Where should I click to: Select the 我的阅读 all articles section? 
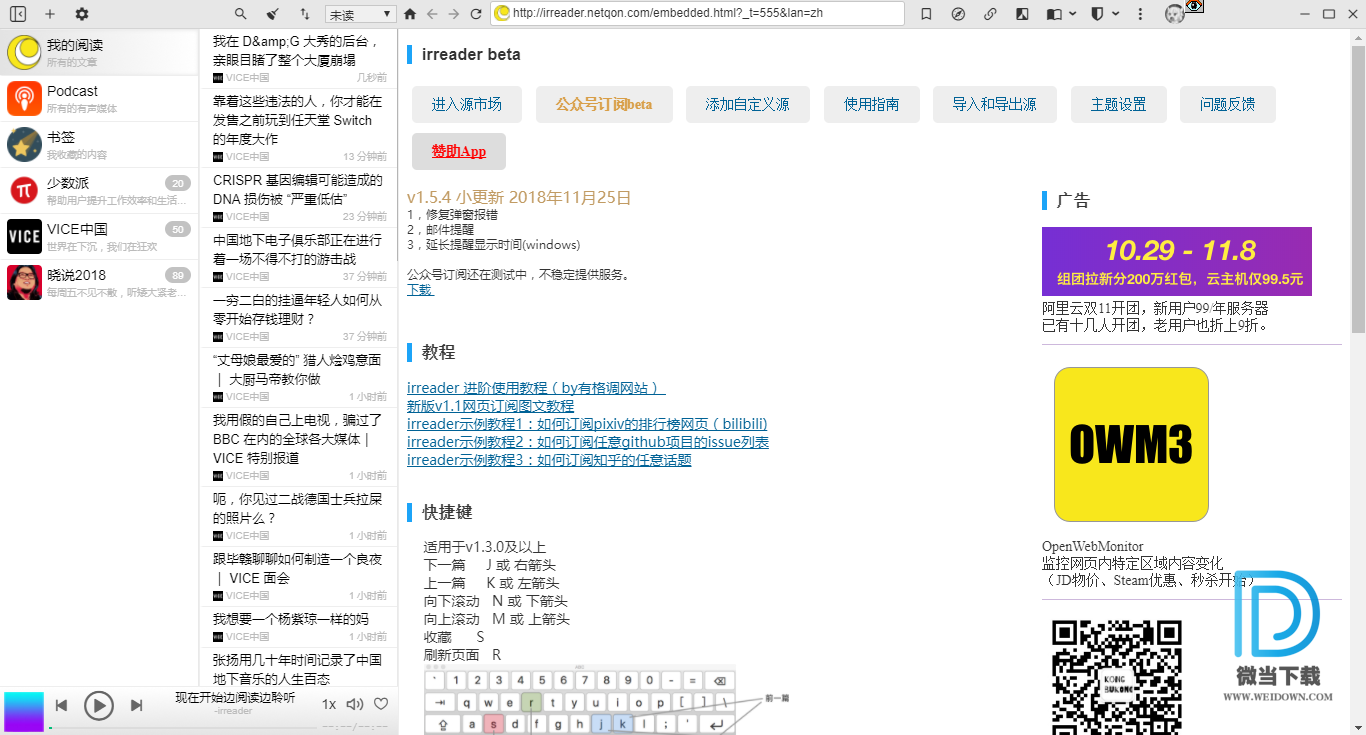(100, 52)
